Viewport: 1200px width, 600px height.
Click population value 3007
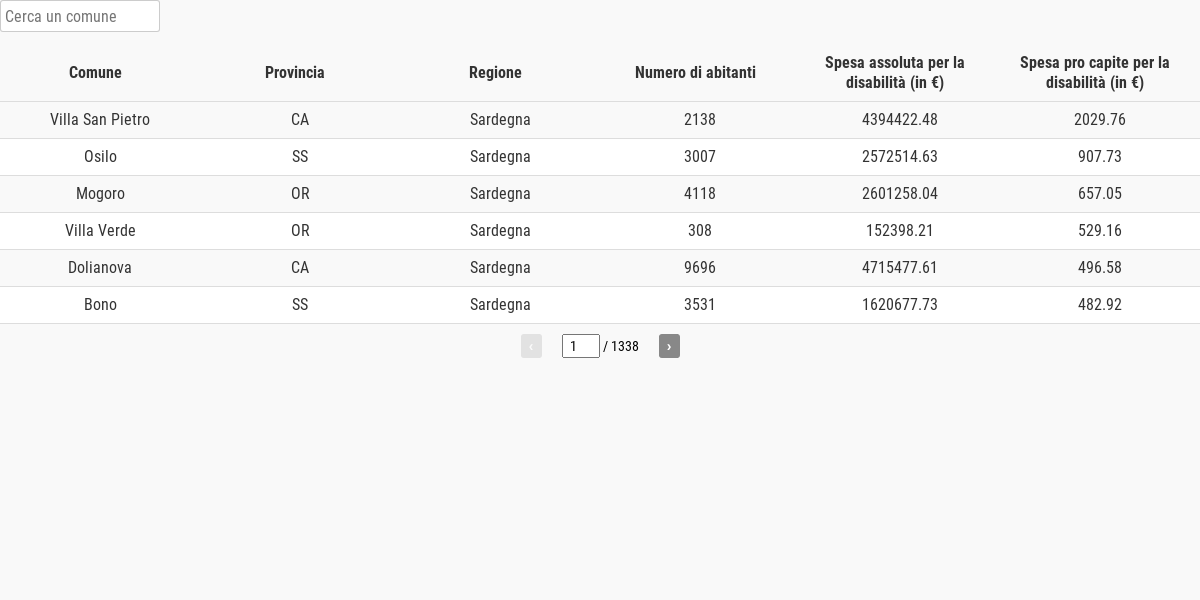click(700, 157)
